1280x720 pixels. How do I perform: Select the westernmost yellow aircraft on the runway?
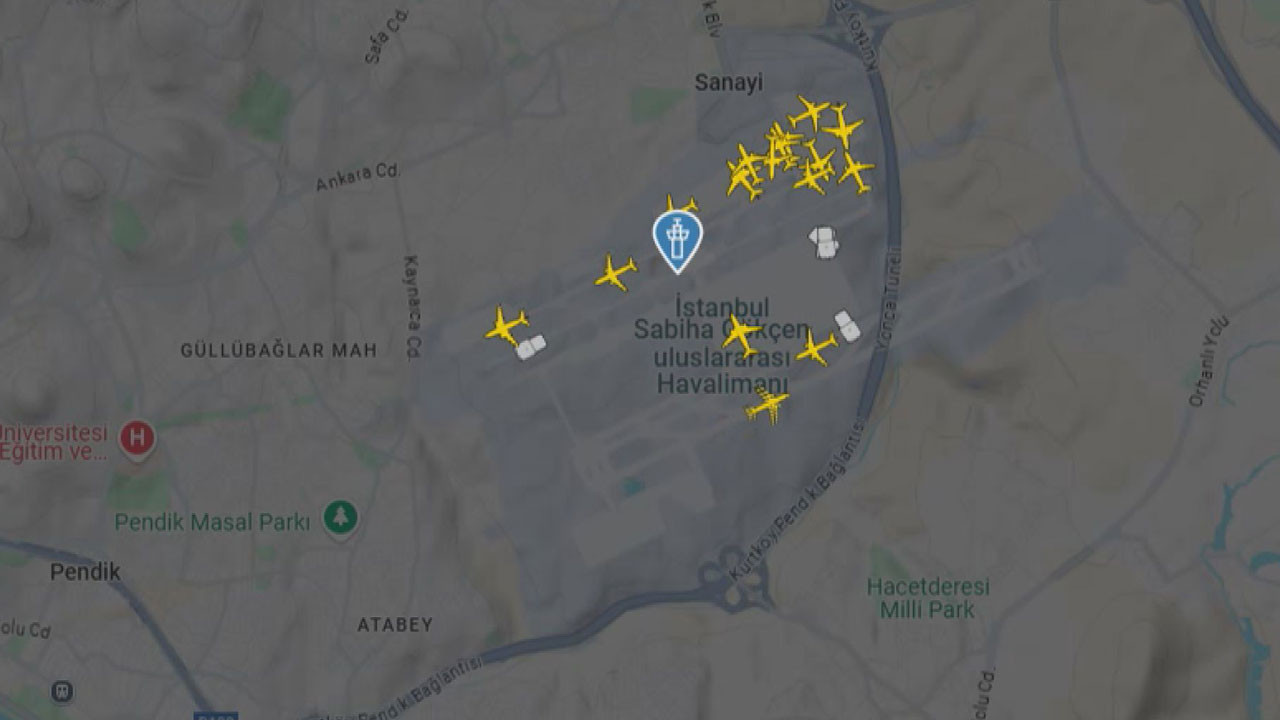click(506, 326)
